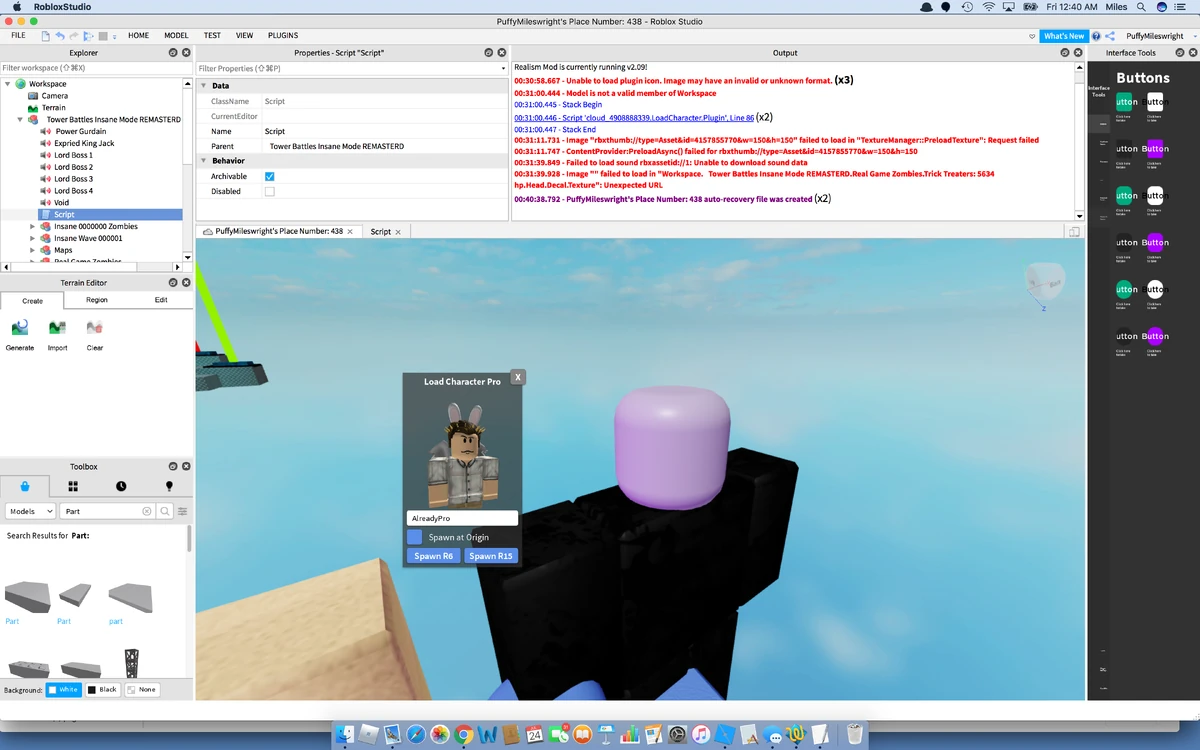The height and width of the screenshot is (750, 1200).
Task: Open the Models category dropdown in Toolbox
Action: coord(29,510)
